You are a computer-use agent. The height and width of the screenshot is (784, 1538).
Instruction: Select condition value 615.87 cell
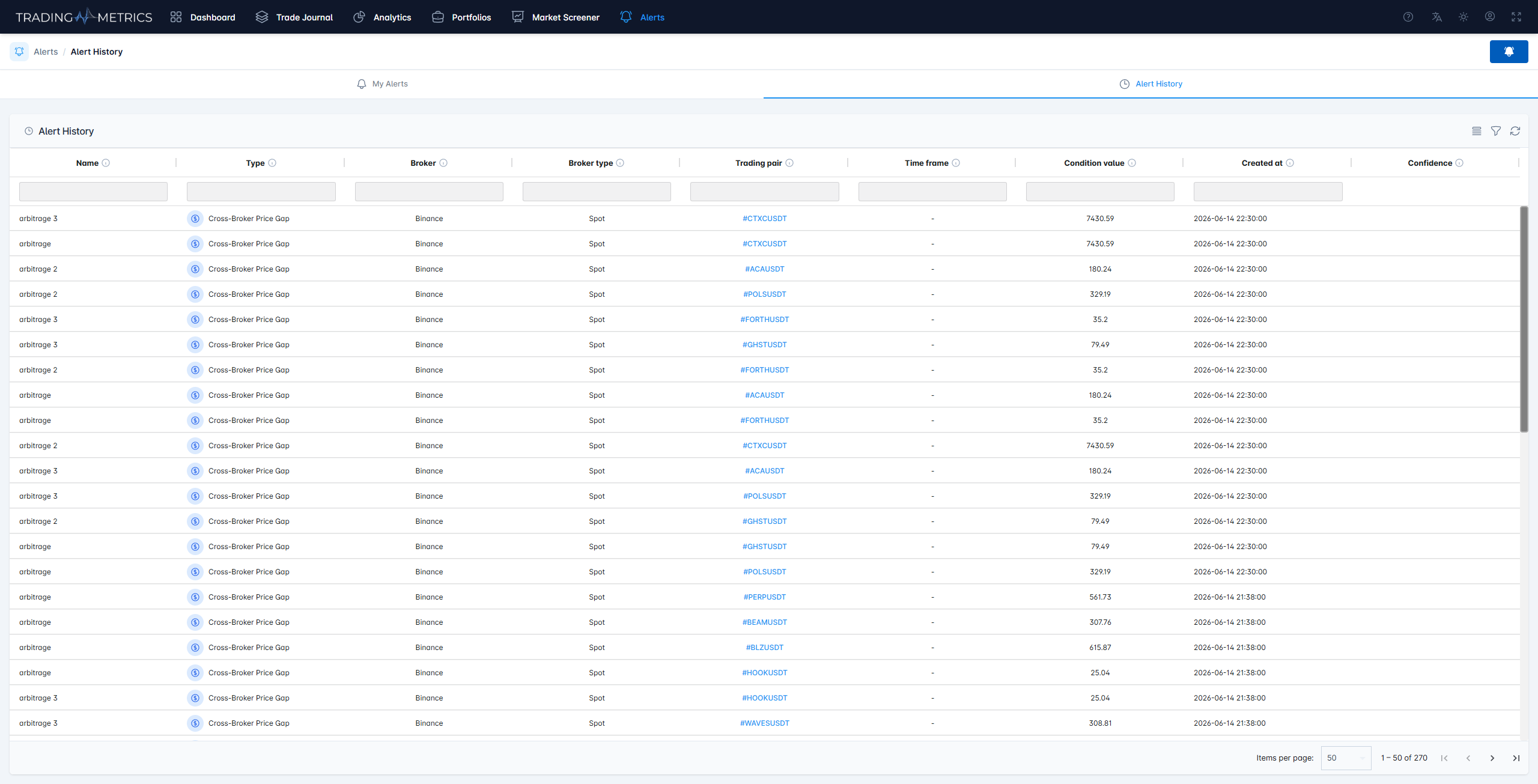1100,648
